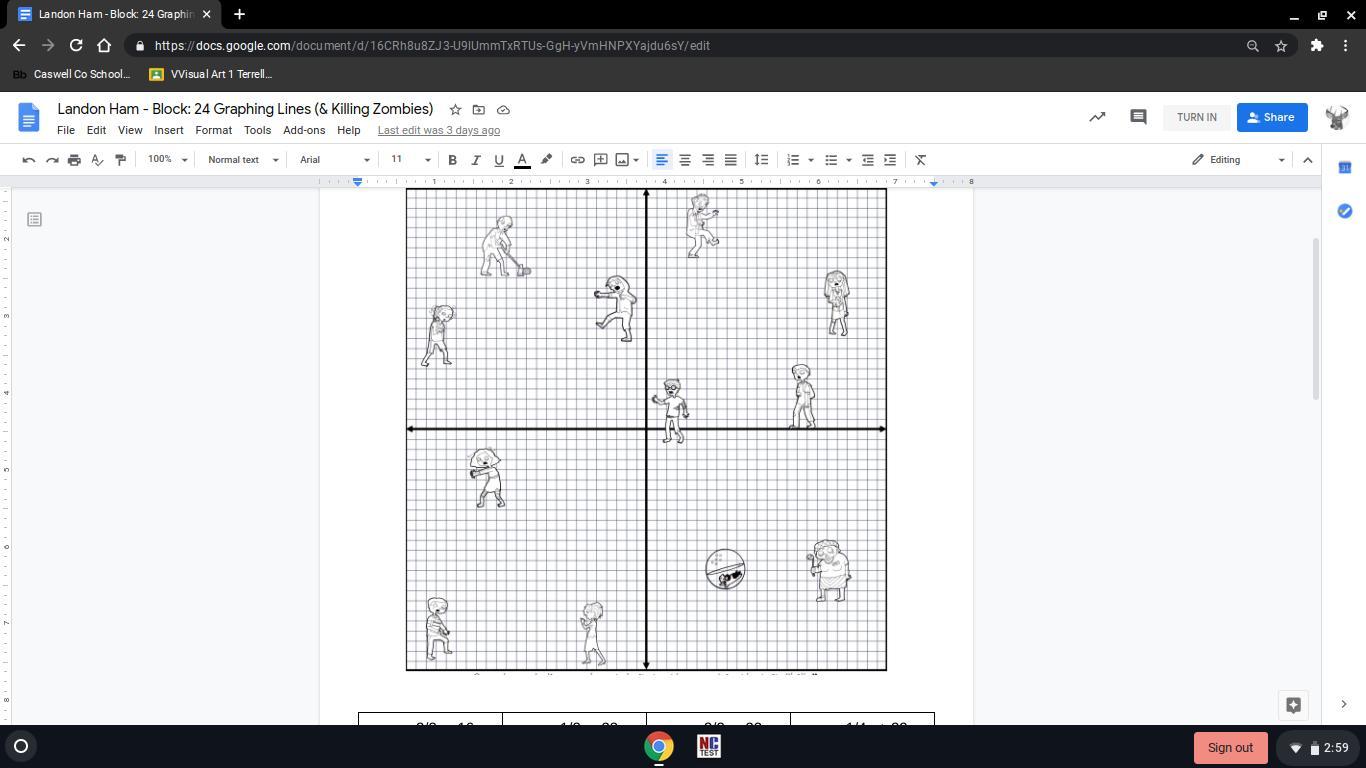
Task: Click the Clear formatting icon
Action: pos(921,160)
